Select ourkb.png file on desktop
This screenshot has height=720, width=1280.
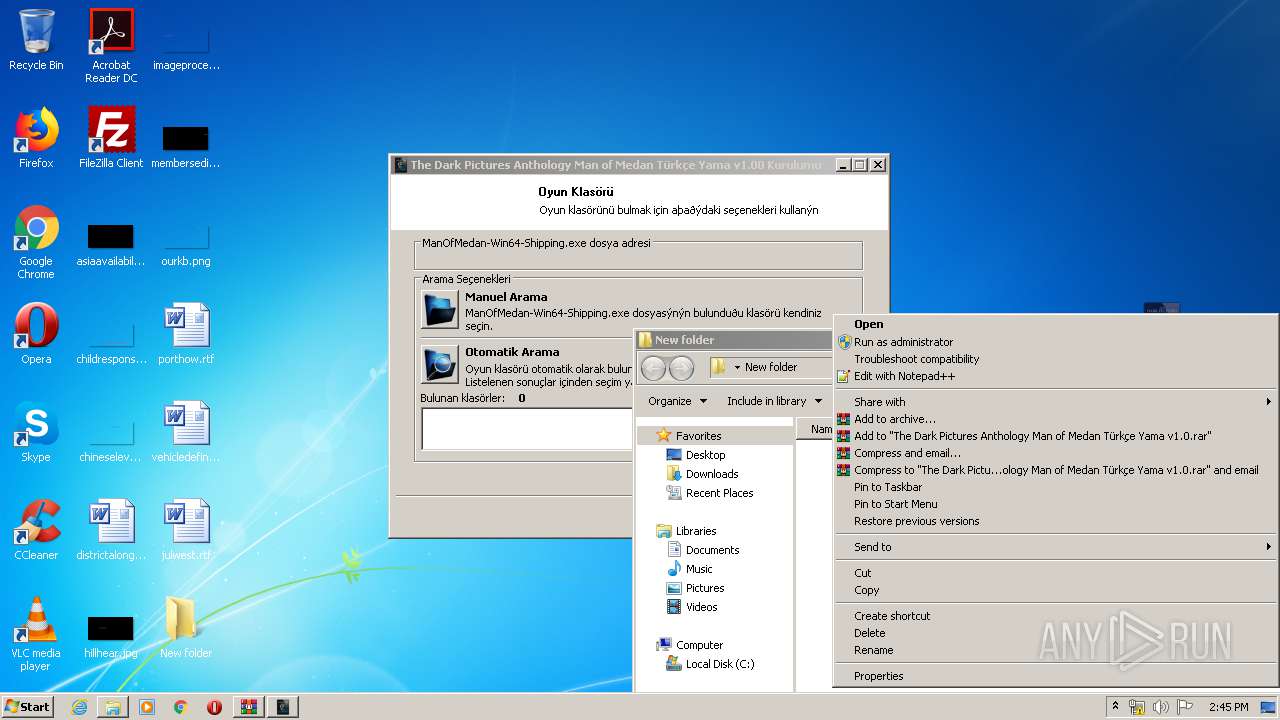pyautogui.click(x=186, y=245)
